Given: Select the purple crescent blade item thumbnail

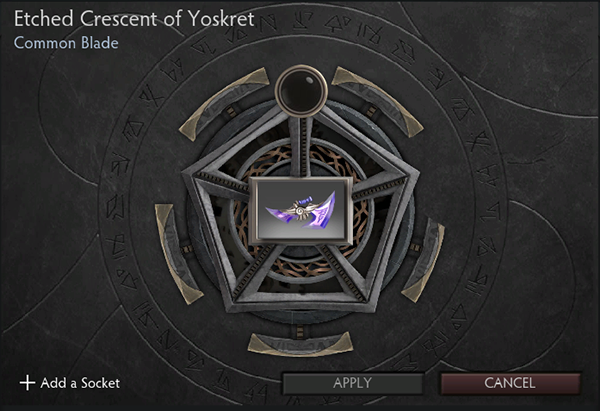Looking at the screenshot, I should tap(300, 211).
